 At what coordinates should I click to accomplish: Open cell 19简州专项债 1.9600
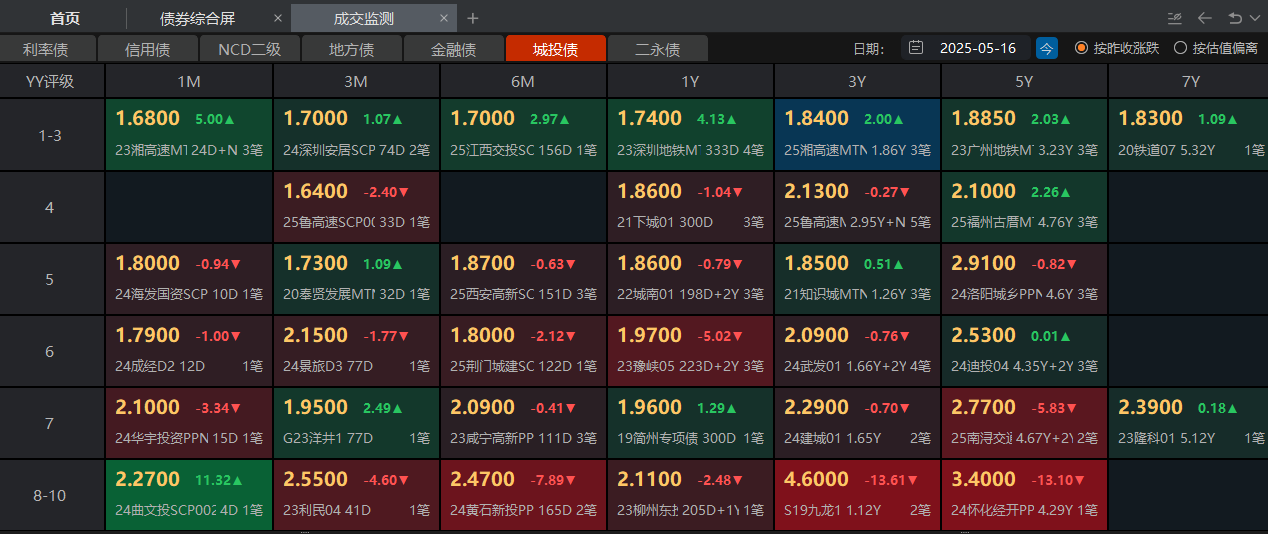tap(690, 423)
